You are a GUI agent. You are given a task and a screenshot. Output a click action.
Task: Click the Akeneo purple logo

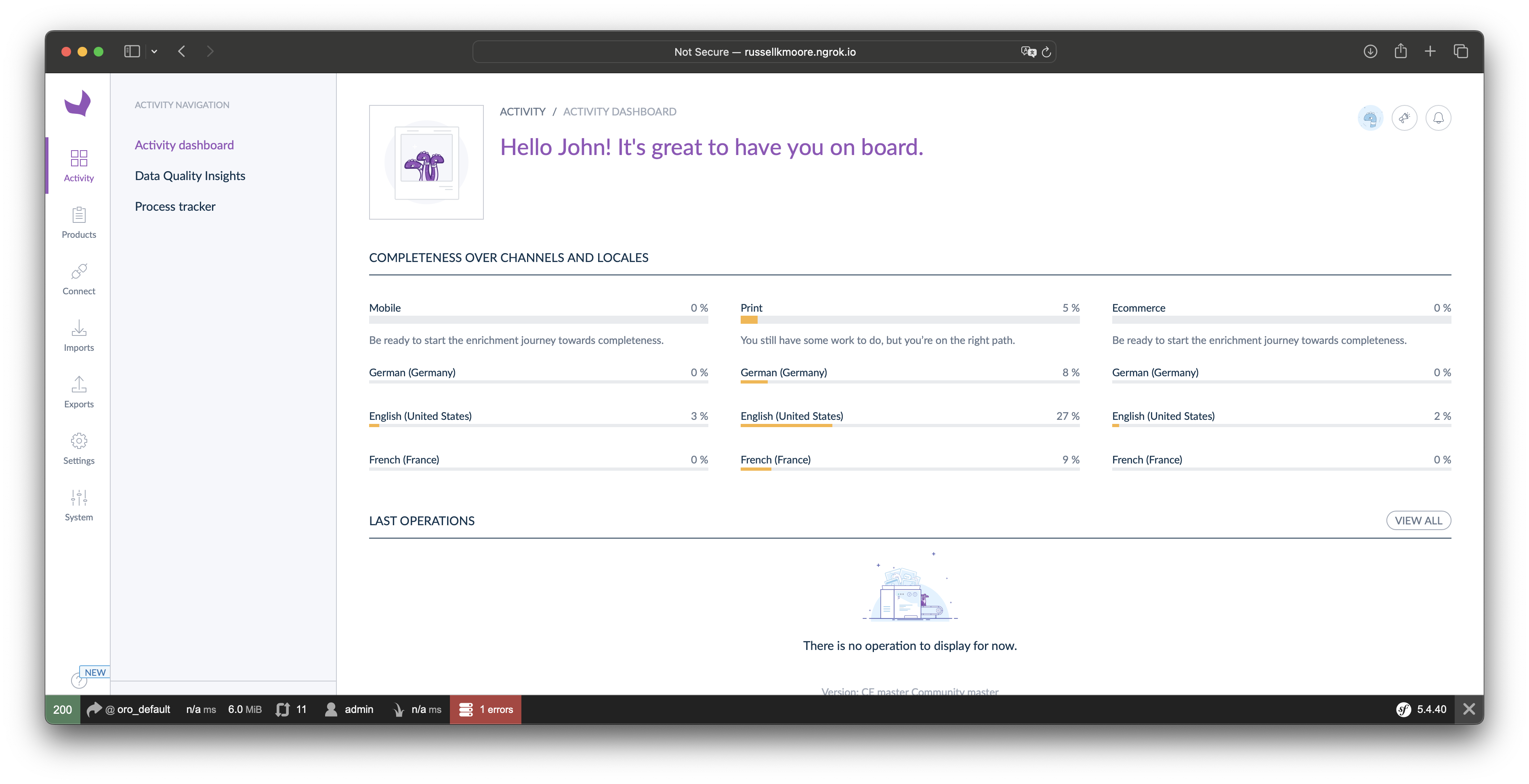(78, 103)
